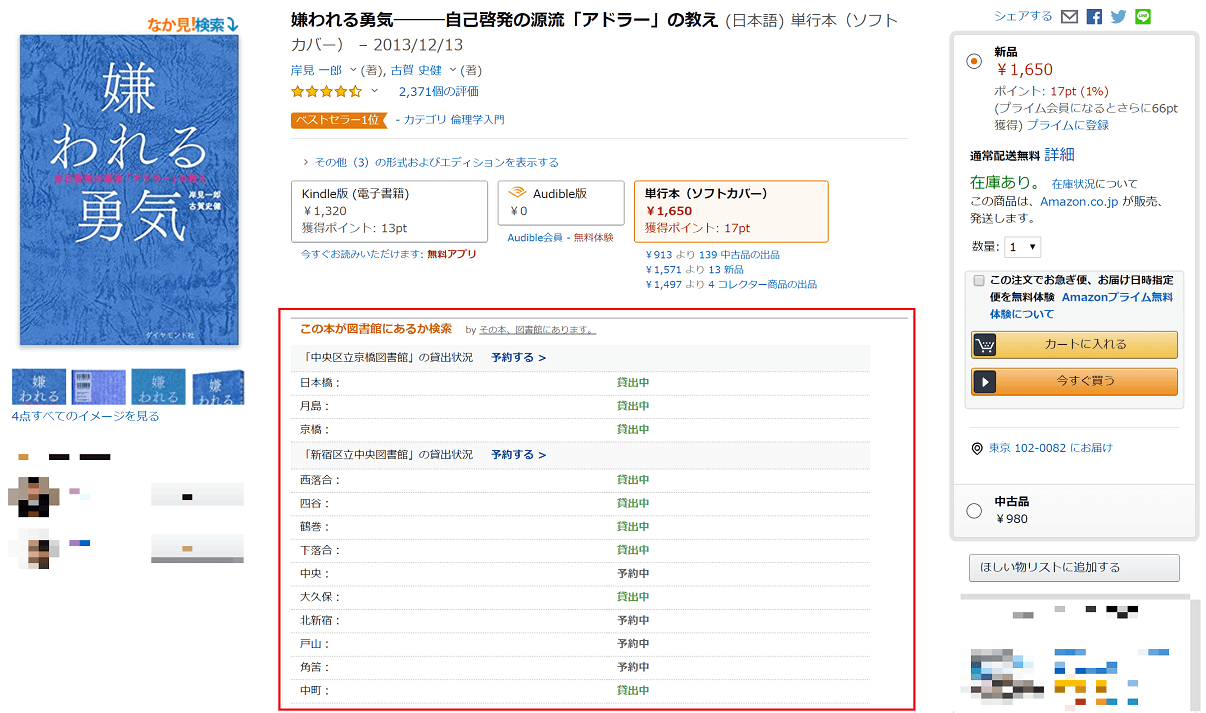Enable the お急ぎ便 free trial checkbox

click(979, 281)
